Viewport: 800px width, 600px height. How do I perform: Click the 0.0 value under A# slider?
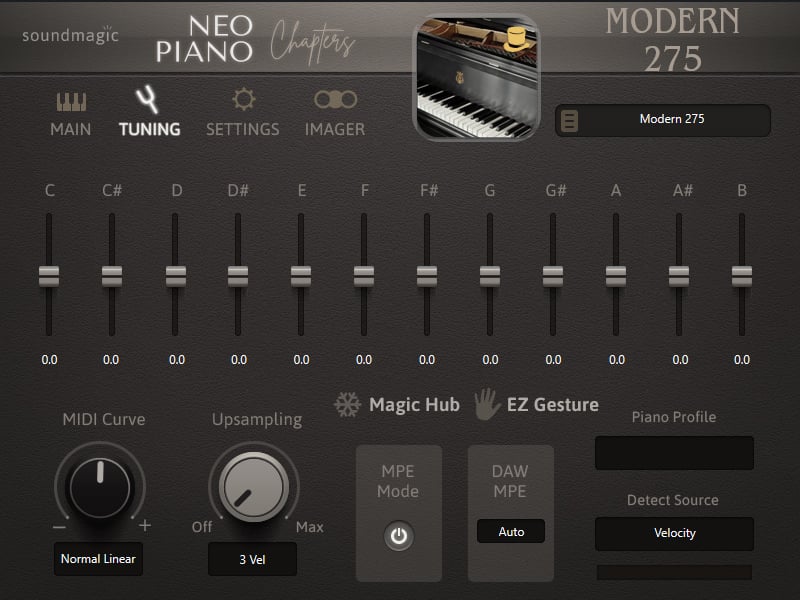680,360
